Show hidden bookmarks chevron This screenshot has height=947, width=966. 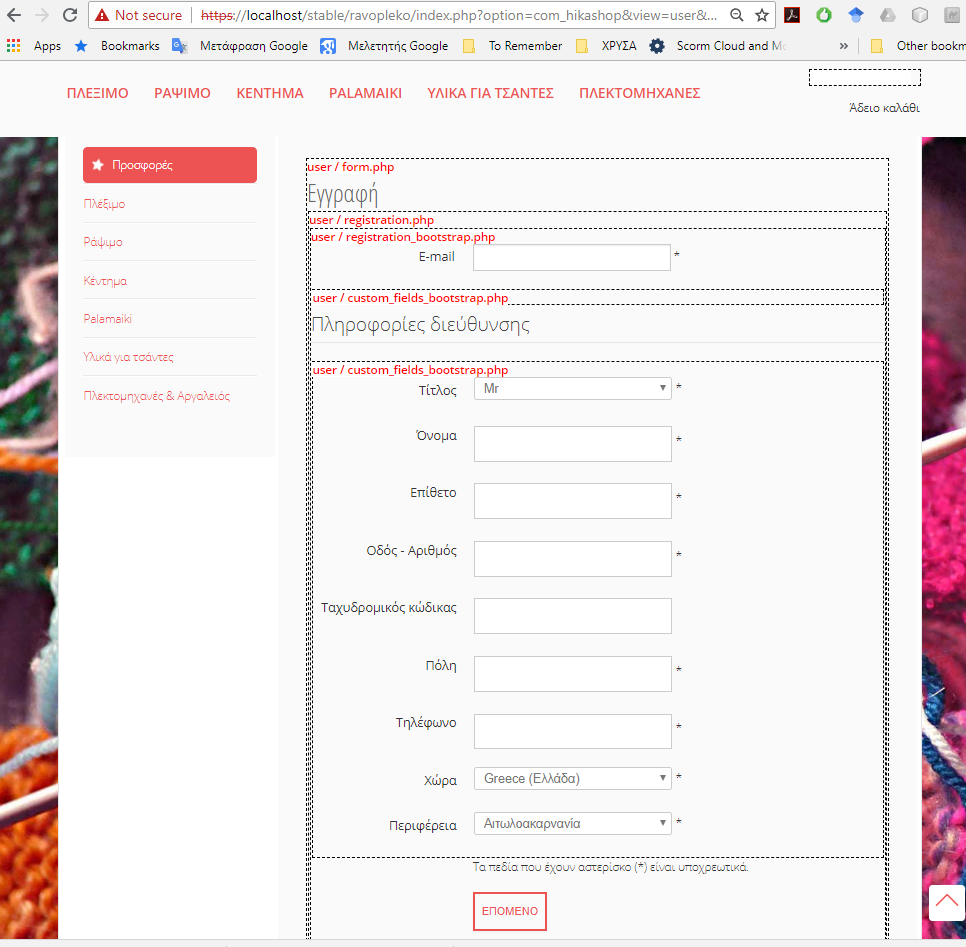[x=843, y=46]
